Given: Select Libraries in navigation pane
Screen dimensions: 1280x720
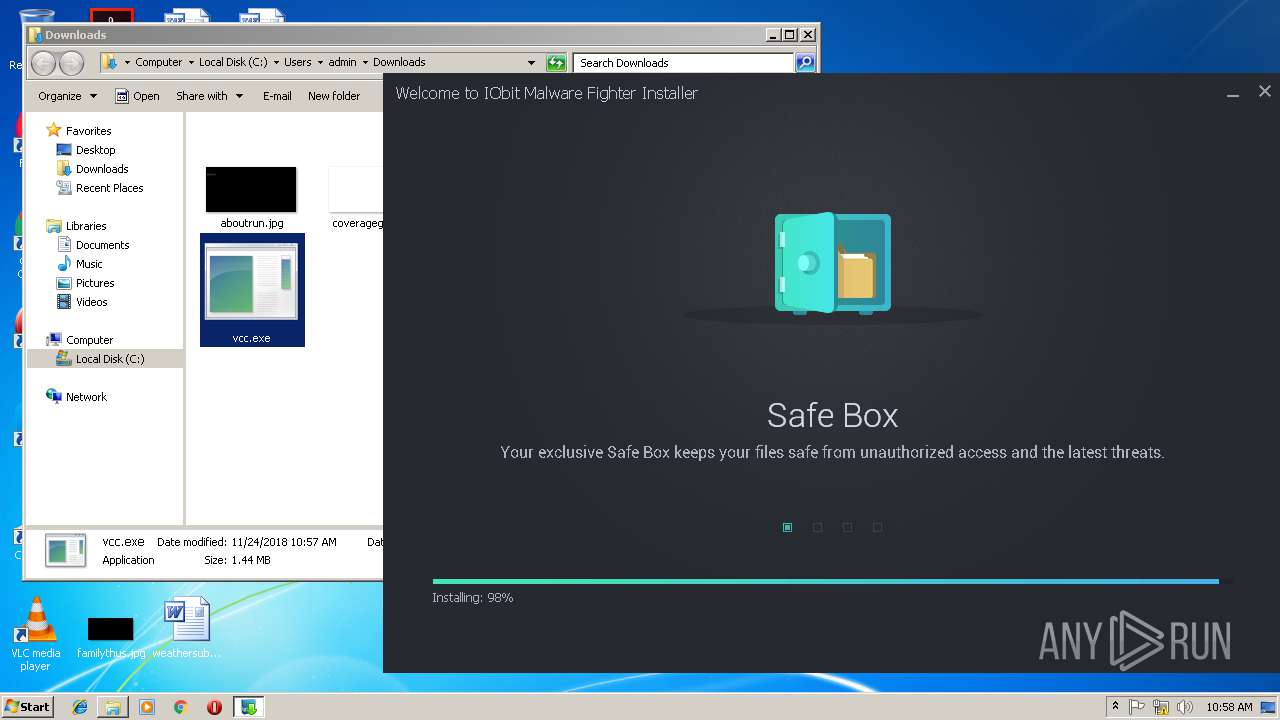Looking at the screenshot, I should click(x=86, y=226).
